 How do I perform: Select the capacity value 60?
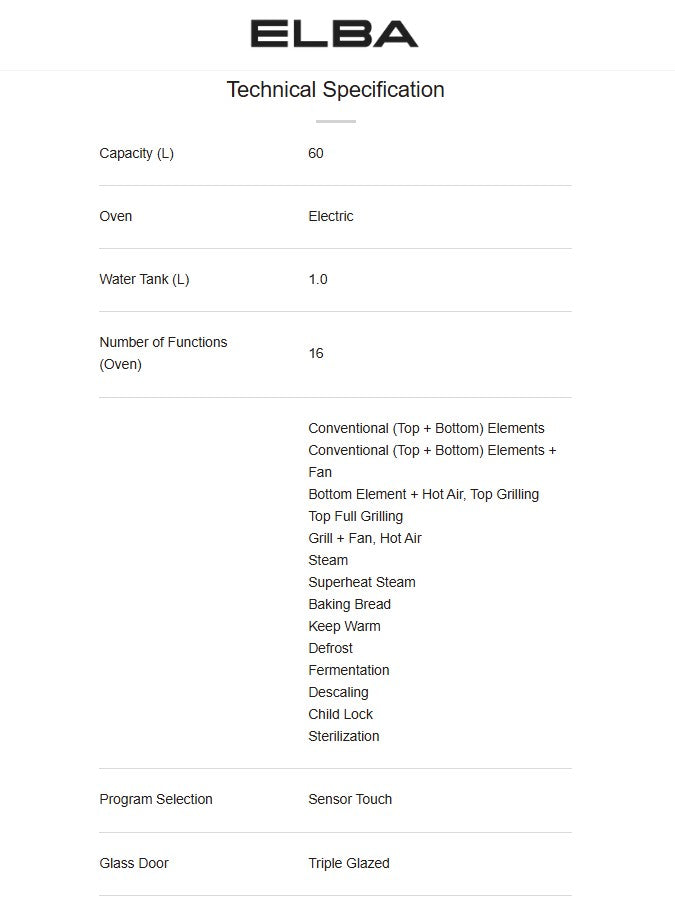pyautogui.click(x=316, y=153)
